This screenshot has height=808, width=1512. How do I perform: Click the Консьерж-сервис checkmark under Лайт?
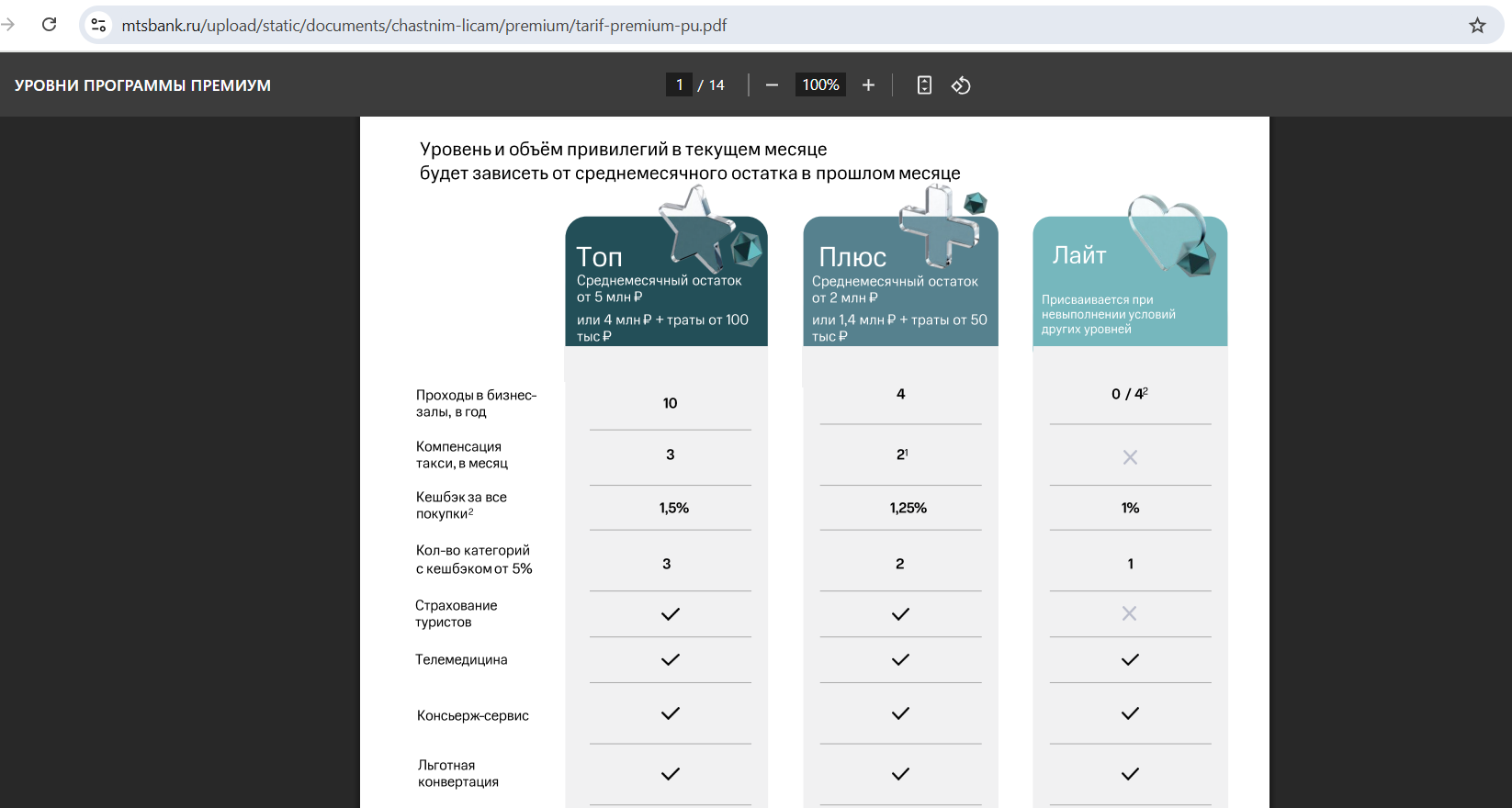click(1130, 713)
